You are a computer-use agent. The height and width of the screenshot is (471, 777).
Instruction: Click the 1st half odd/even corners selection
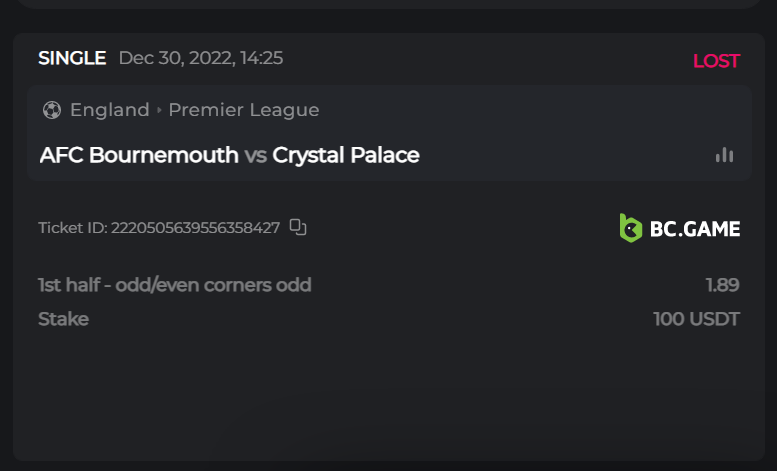[x=175, y=285]
